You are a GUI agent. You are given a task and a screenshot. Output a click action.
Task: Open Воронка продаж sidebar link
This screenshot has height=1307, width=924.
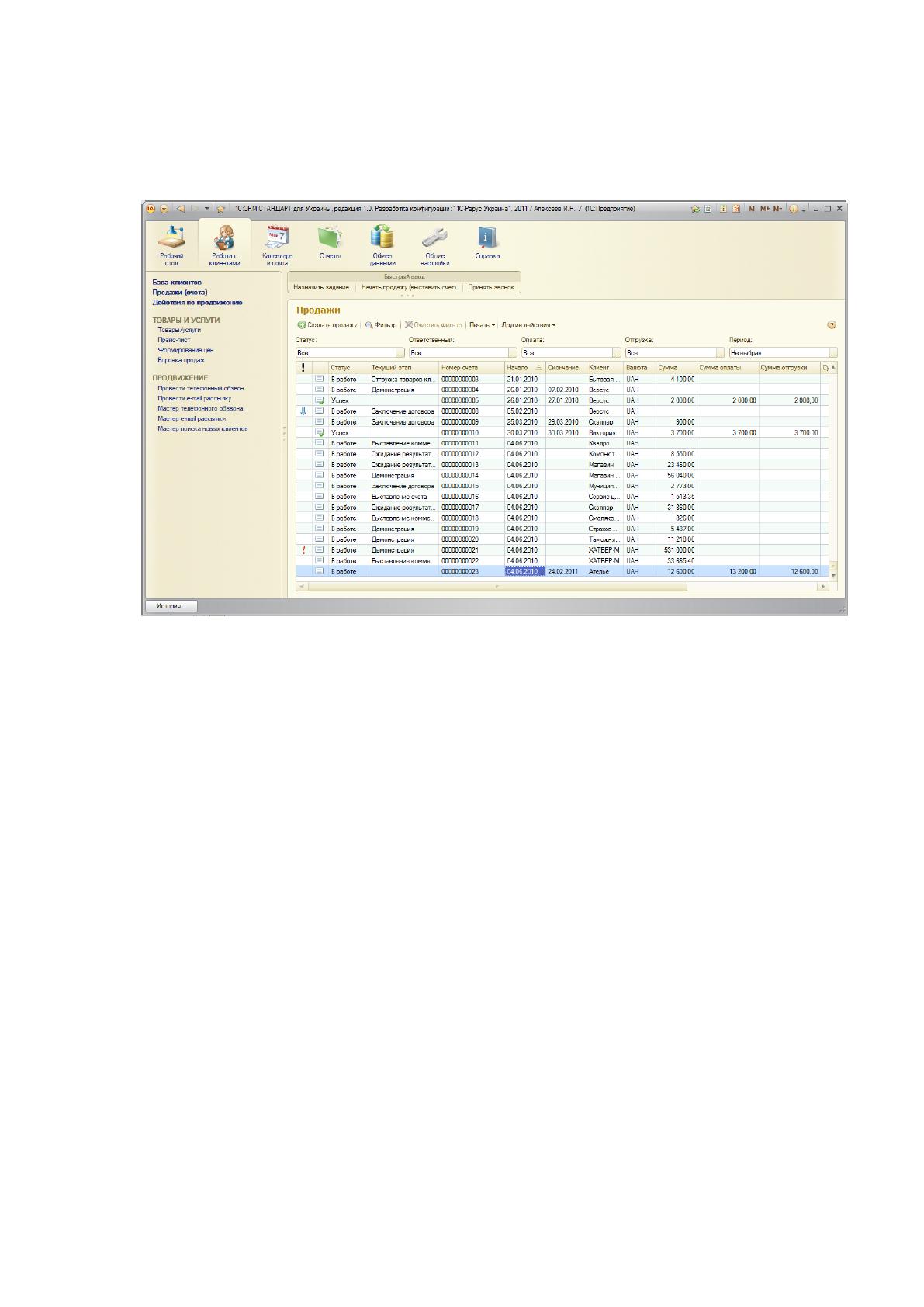pyautogui.click(x=182, y=360)
